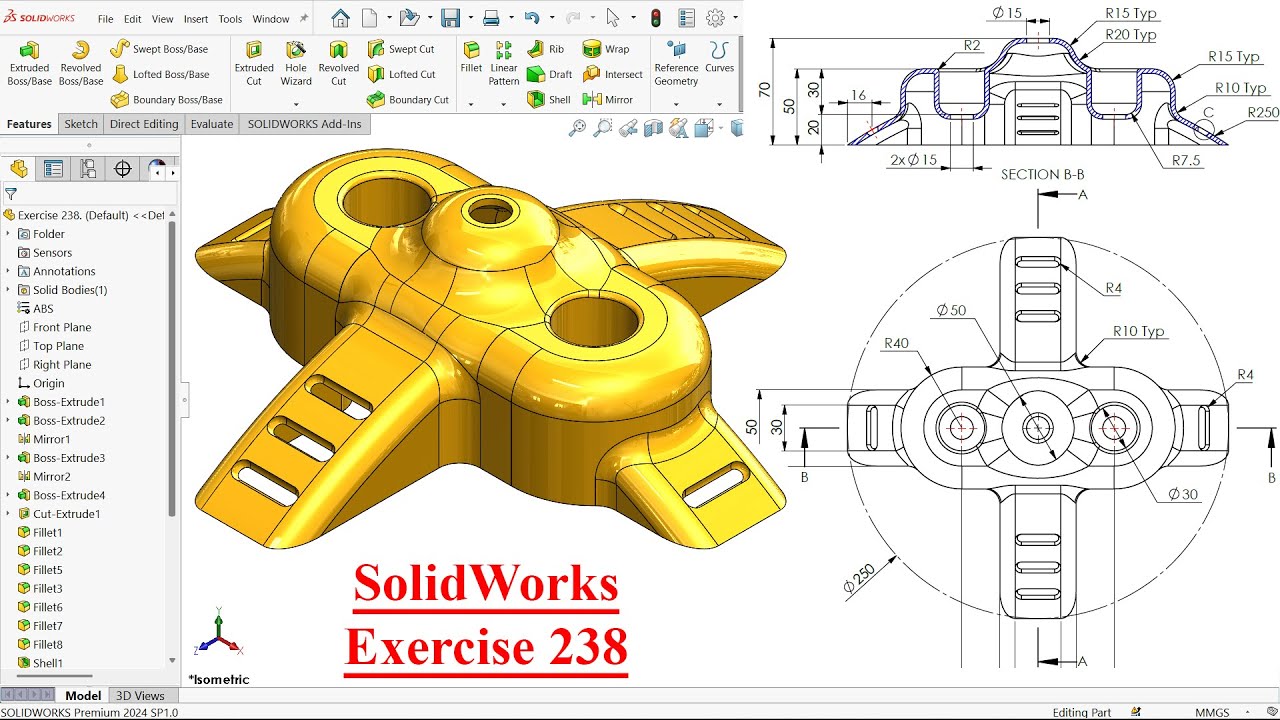Start the Linear Pattern tool
This screenshot has height=720, width=1280.
click(504, 64)
